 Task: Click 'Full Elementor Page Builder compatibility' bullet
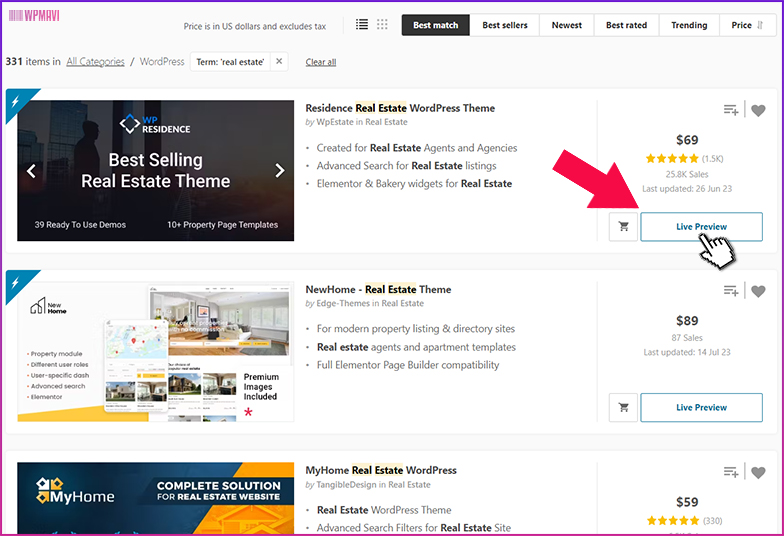coord(408,365)
